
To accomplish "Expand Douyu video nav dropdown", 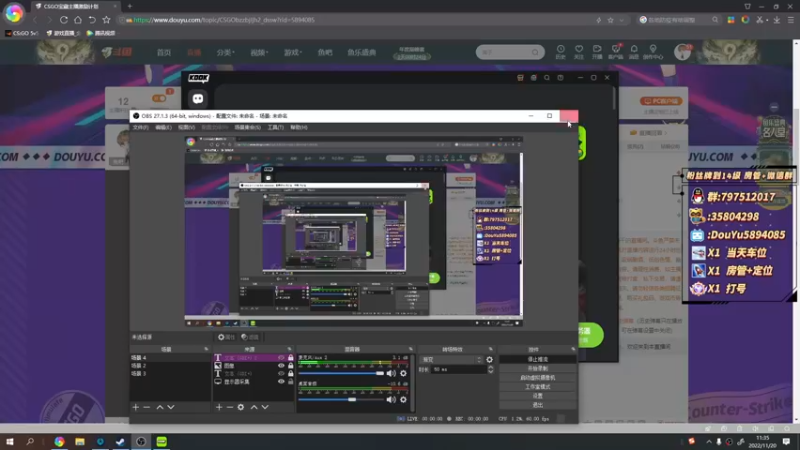I will (x=259, y=53).
